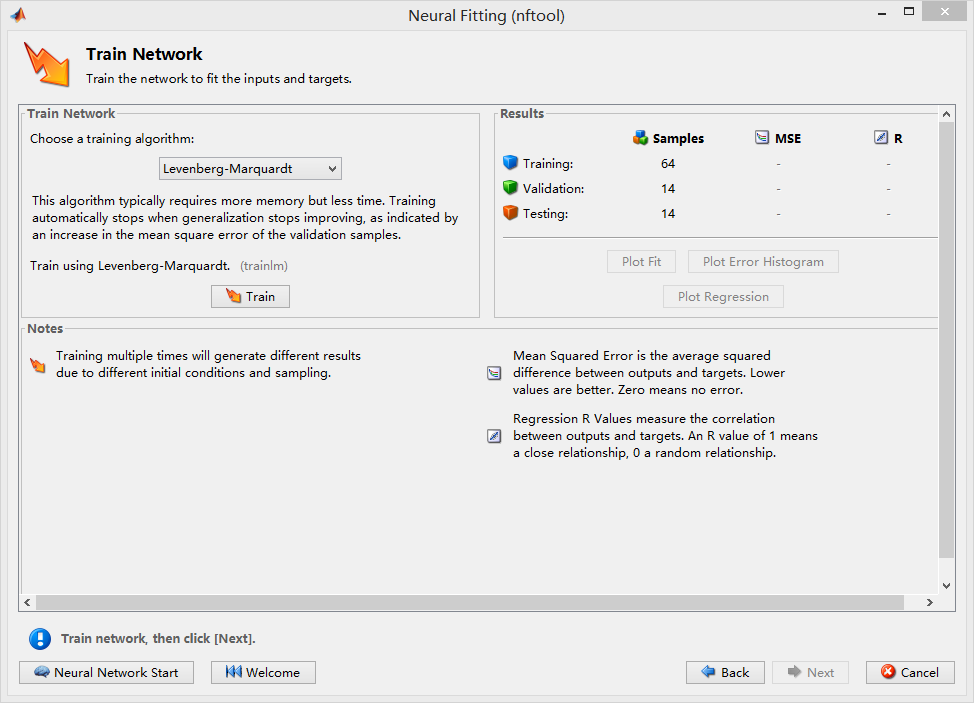Viewport: 974px width, 703px height.
Task: Cancel the Neural Fitting wizard
Action: (910, 672)
